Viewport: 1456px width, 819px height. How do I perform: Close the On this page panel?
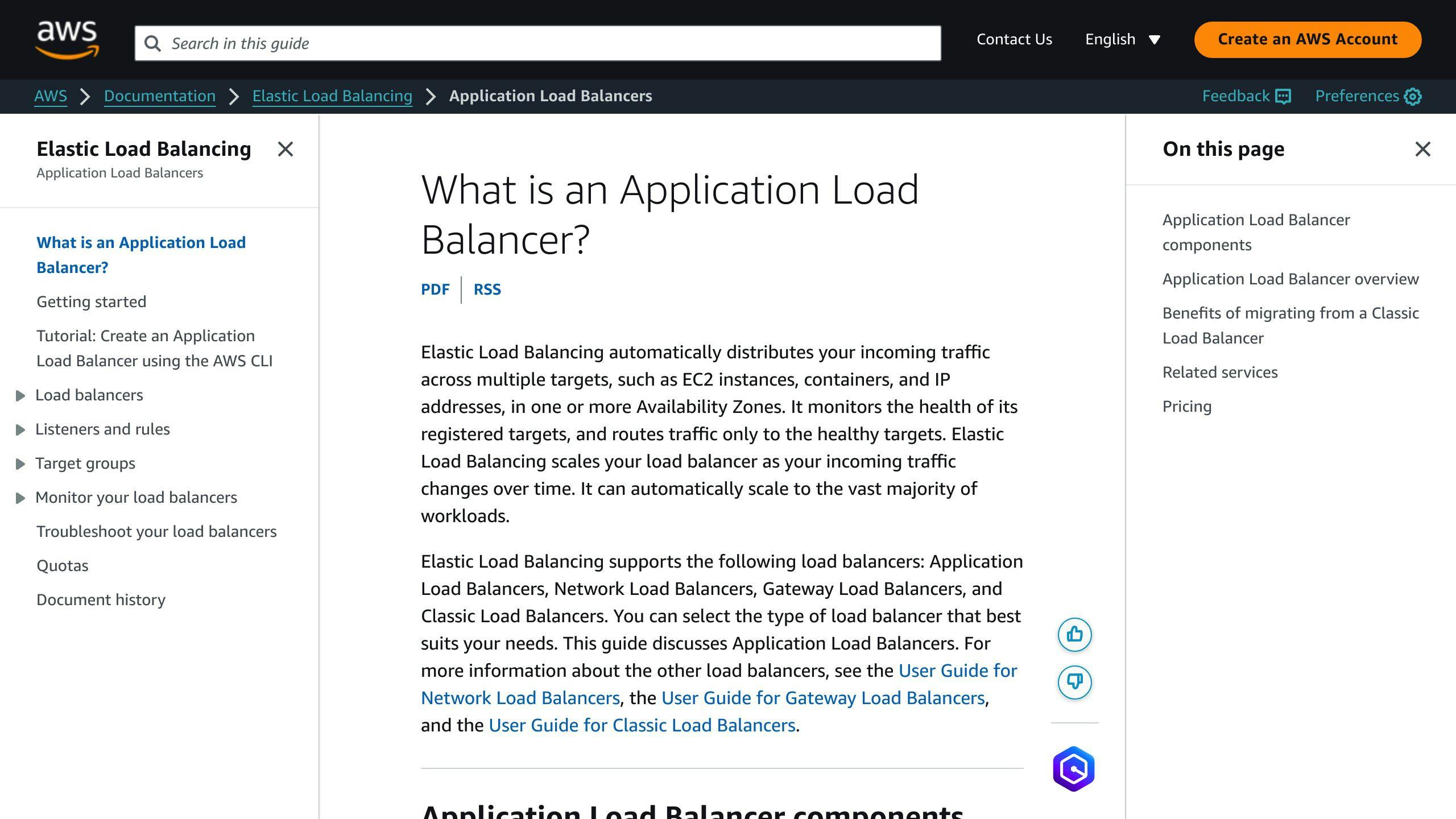click(x=1423, y=149)
